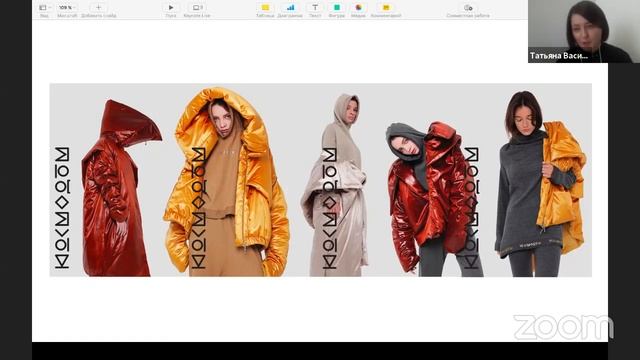Add a text box with the Text tool
The width and height of the screenshot is (640, 360).
[315, 7]
